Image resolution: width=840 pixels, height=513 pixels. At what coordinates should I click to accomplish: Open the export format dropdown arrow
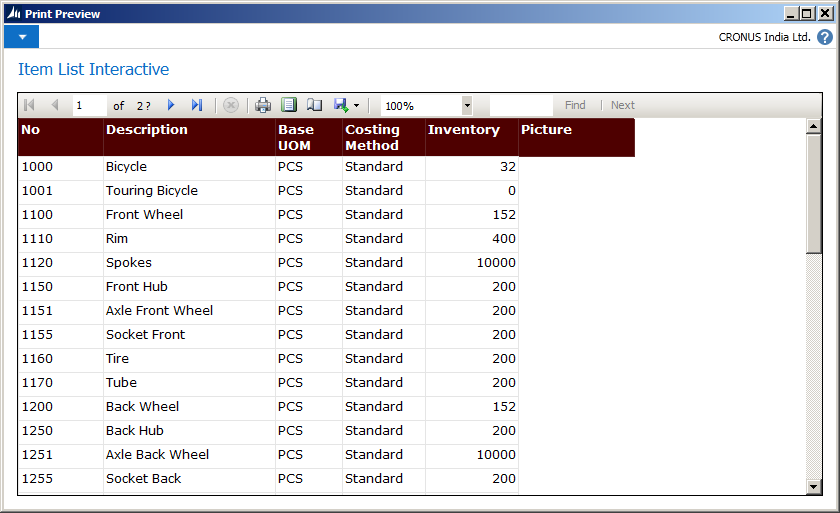357,105
